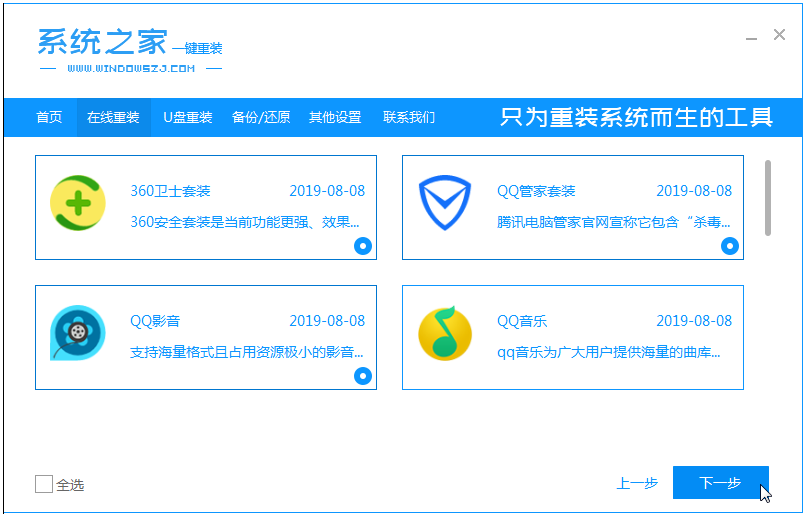Open the 首页 tab

[49, 117]
